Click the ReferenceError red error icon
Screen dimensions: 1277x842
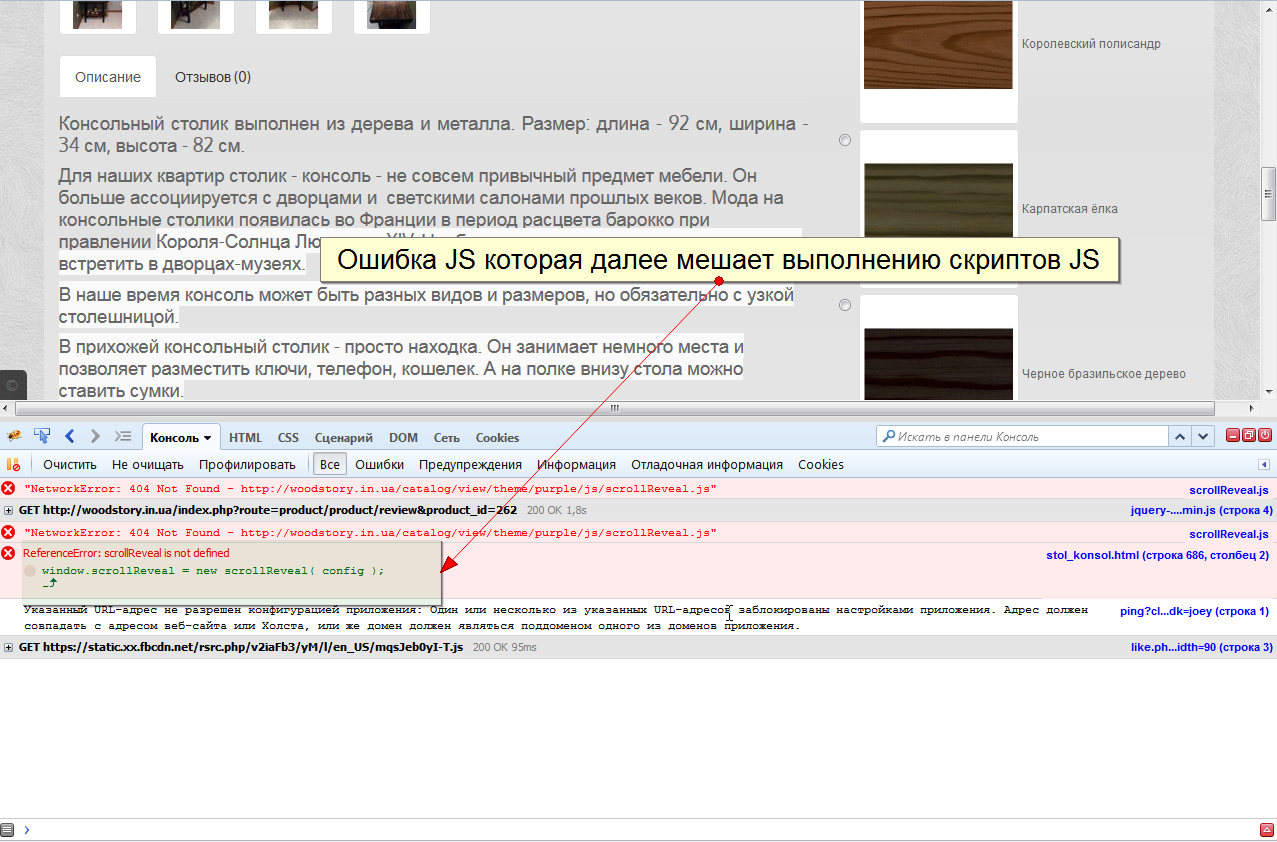pyautogui.click(x=8, y=553)
